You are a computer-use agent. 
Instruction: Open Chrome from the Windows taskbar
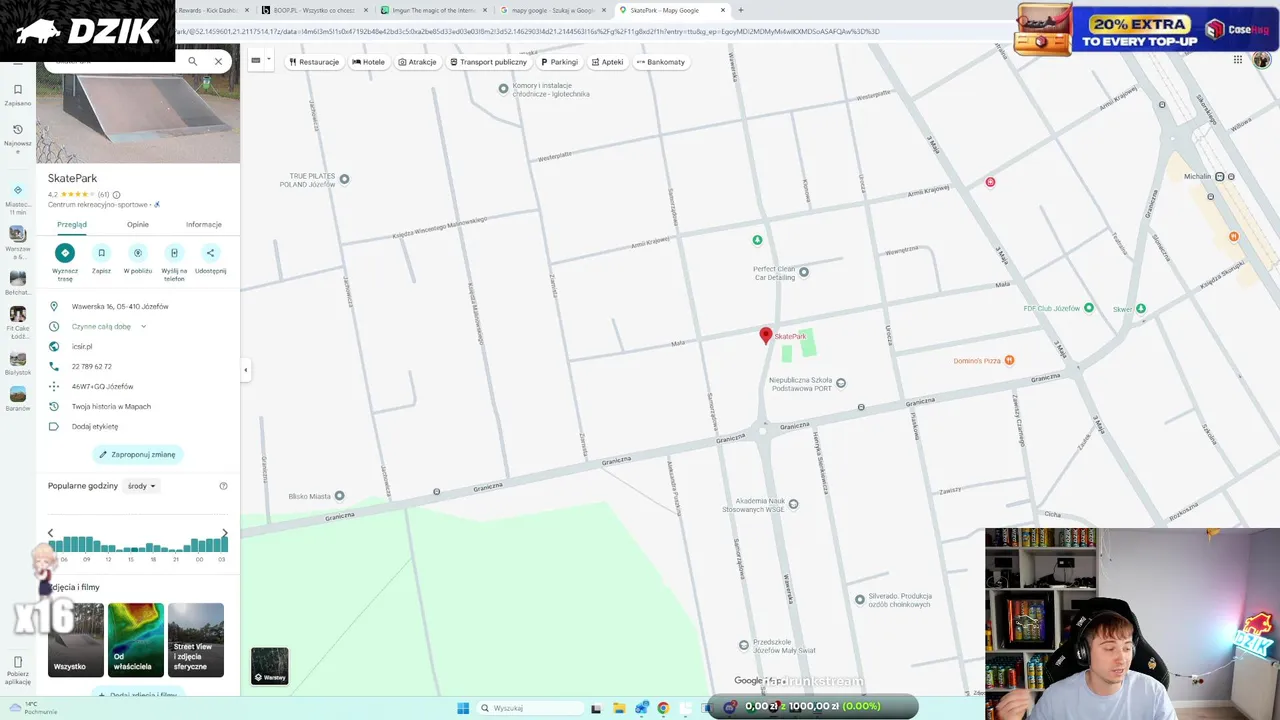663,708
